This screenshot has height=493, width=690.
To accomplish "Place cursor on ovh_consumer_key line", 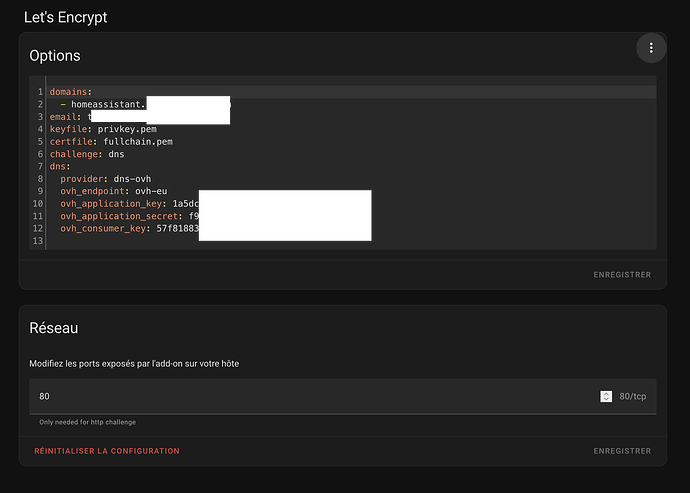I will click(120, 229).
